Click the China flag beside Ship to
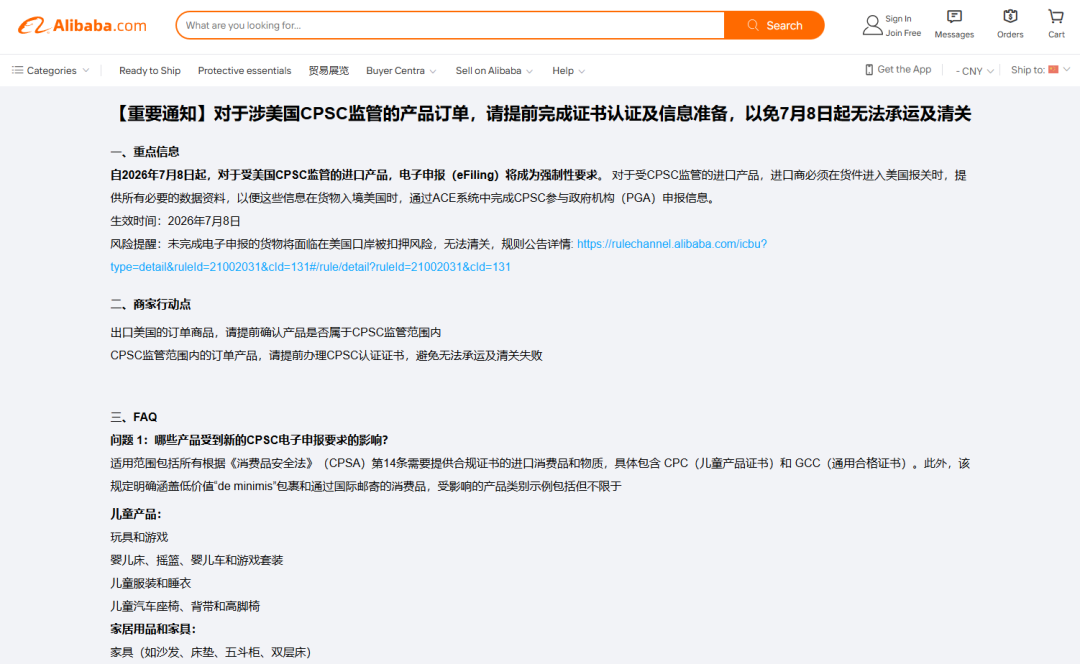 [x=1053, y=70]
